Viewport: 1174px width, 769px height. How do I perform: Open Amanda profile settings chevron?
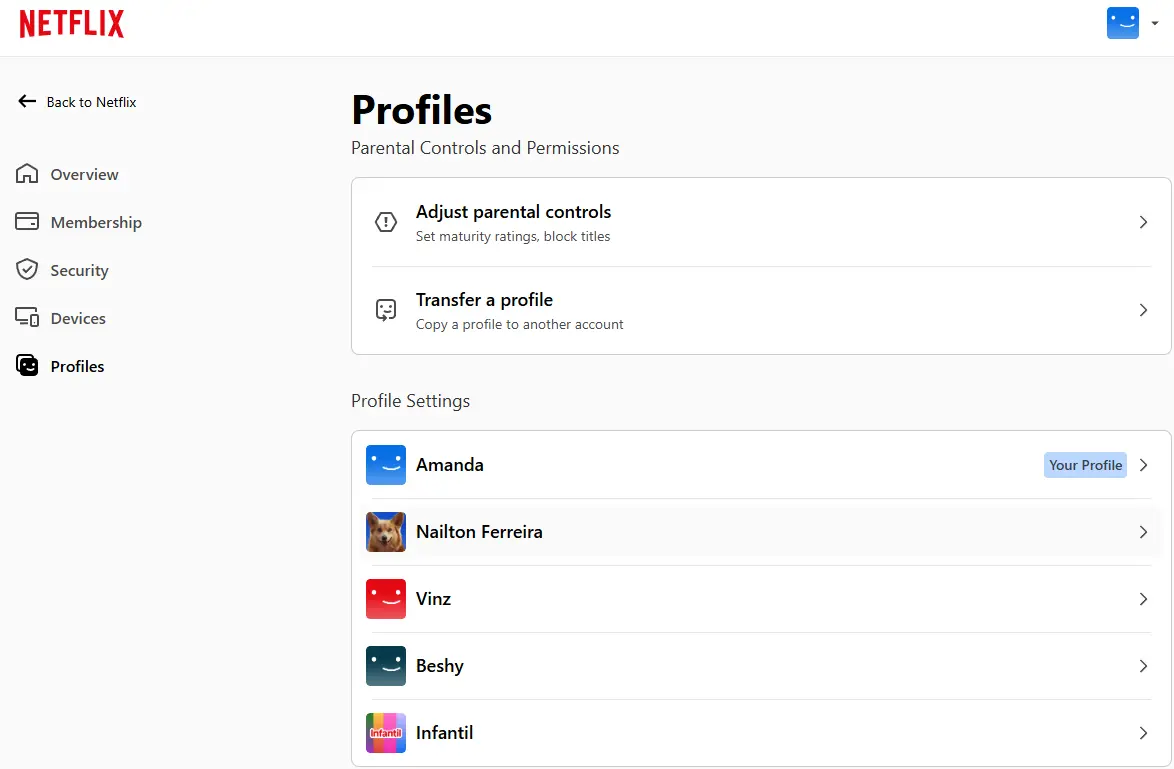1143,465
